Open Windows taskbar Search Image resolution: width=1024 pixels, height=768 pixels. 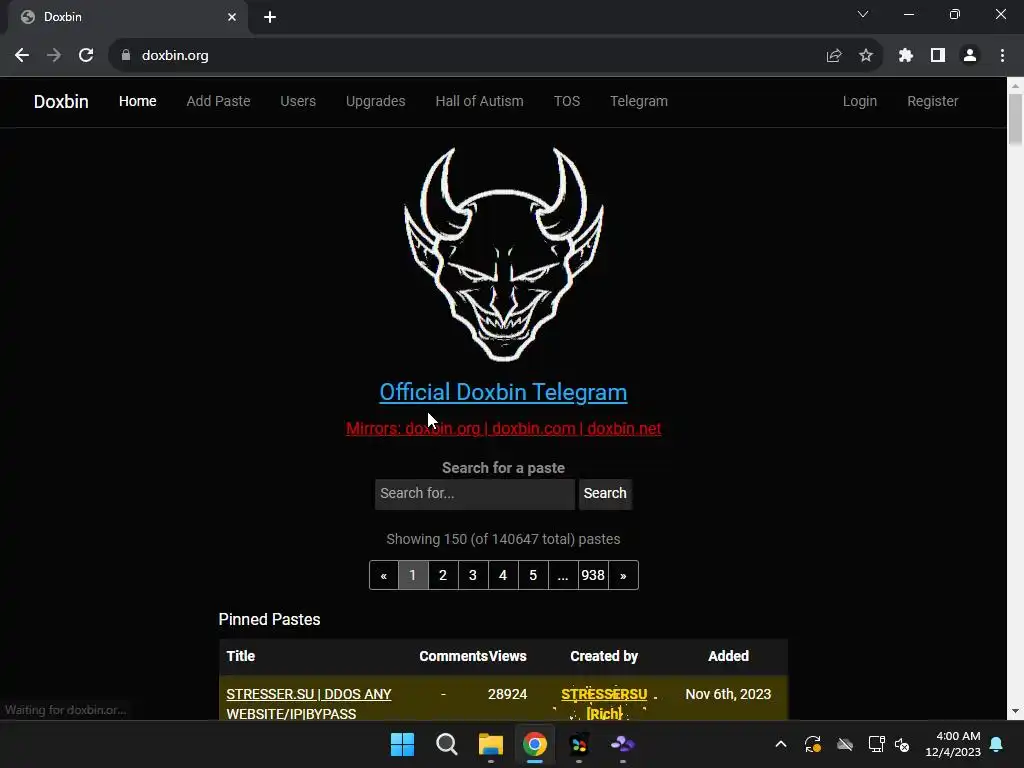pyautogui.click(x=447, y=744)
